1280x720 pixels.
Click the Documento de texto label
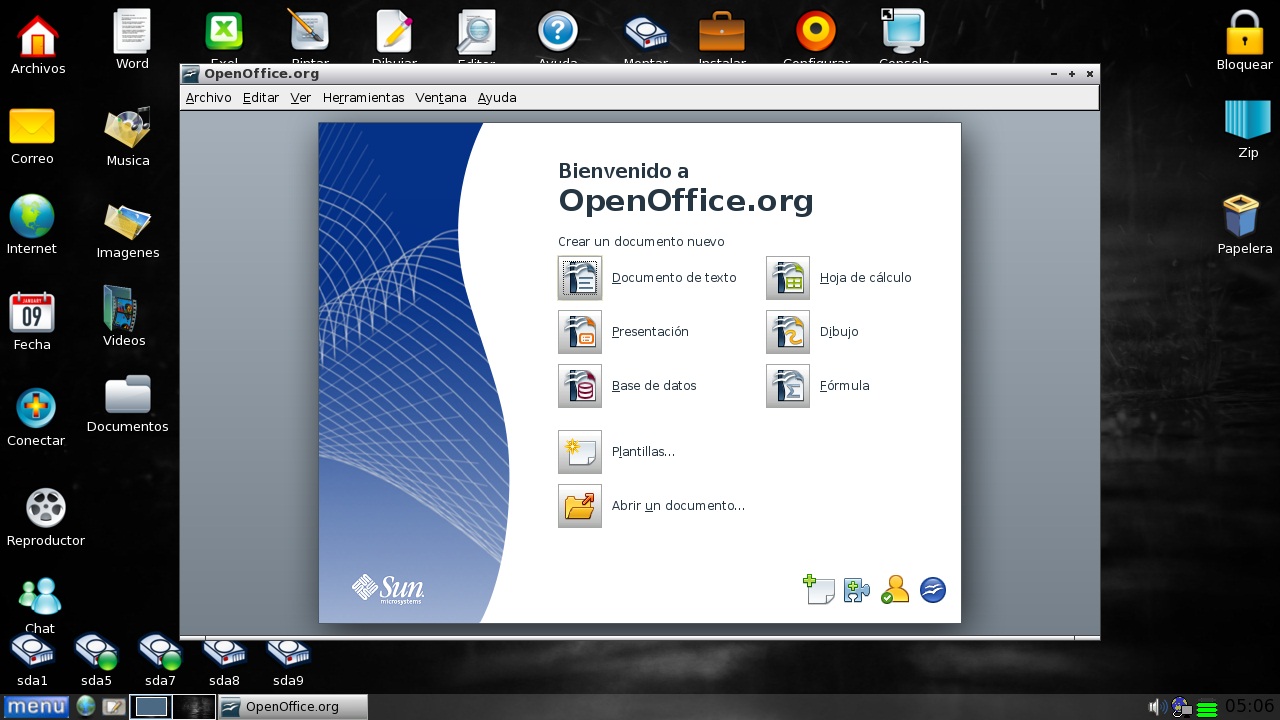[x=674, y=278]
